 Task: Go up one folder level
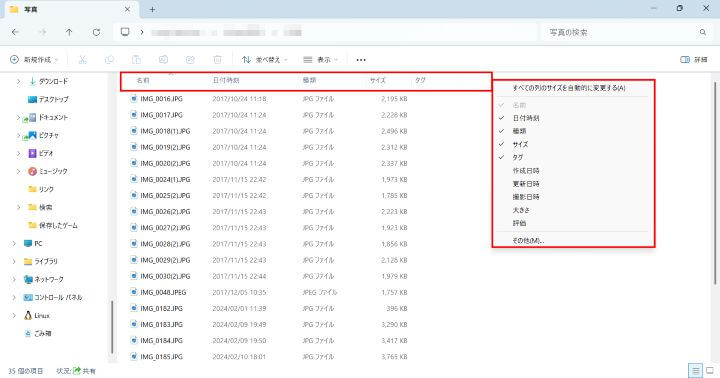coord(69,32)
